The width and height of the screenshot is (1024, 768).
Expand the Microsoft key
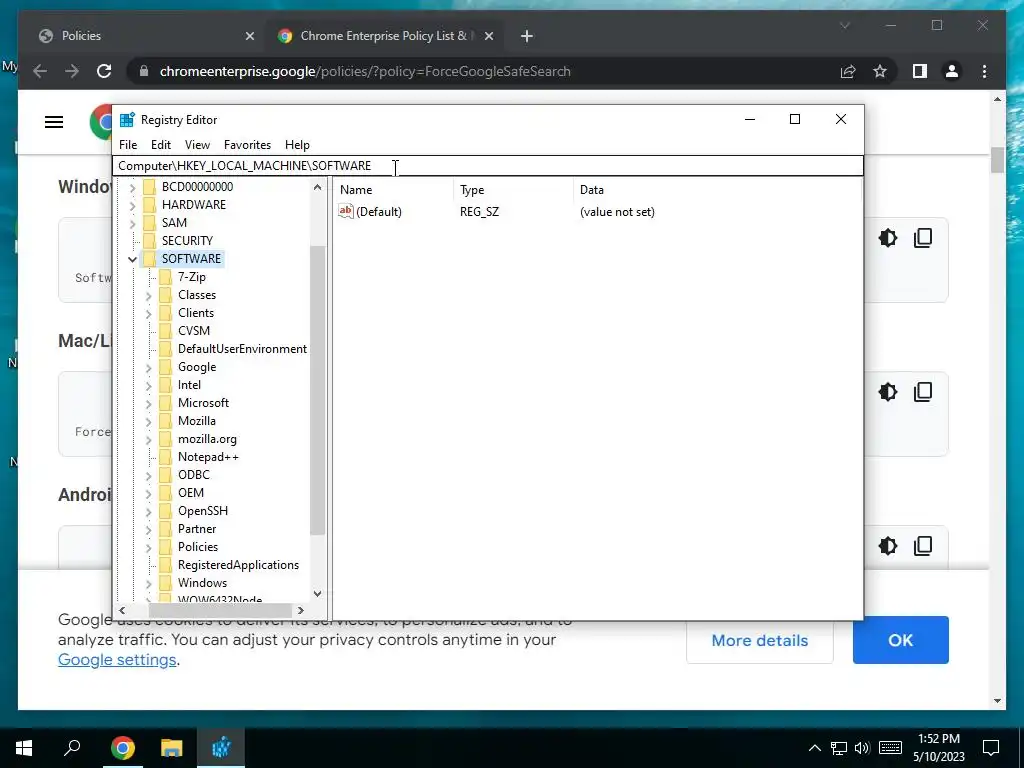click(x=148, y=404)
